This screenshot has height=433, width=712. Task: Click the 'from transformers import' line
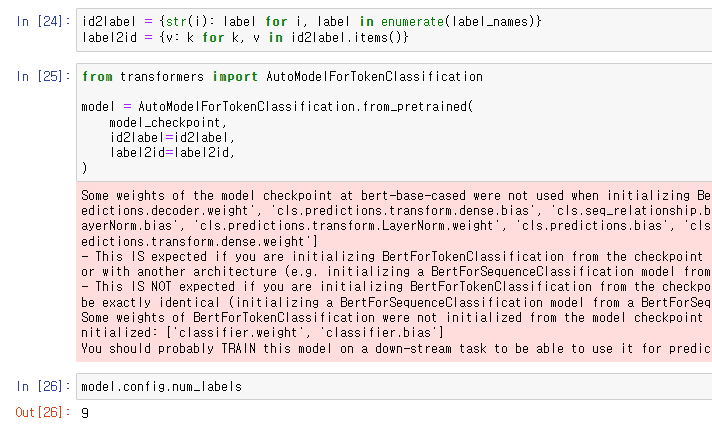pyautogui.click(x=282, y=76)
